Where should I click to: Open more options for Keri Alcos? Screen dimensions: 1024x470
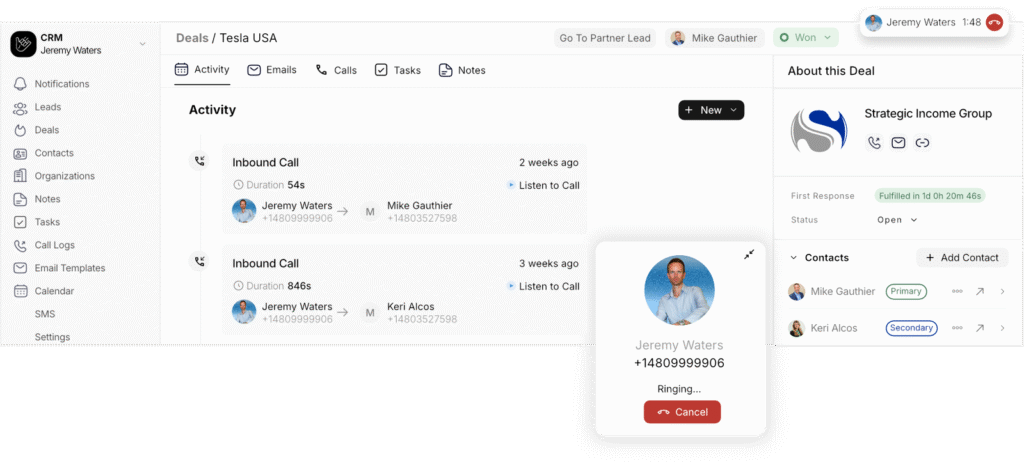957,328
